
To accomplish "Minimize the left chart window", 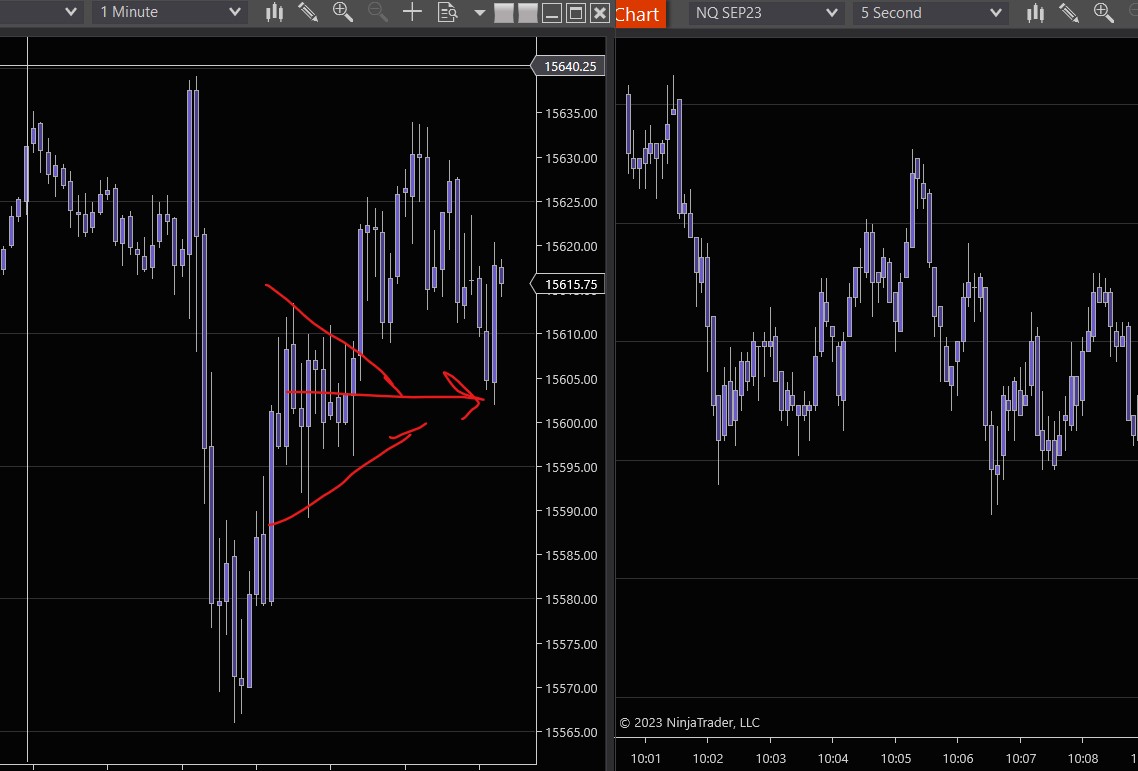I will tap(552, 12).
